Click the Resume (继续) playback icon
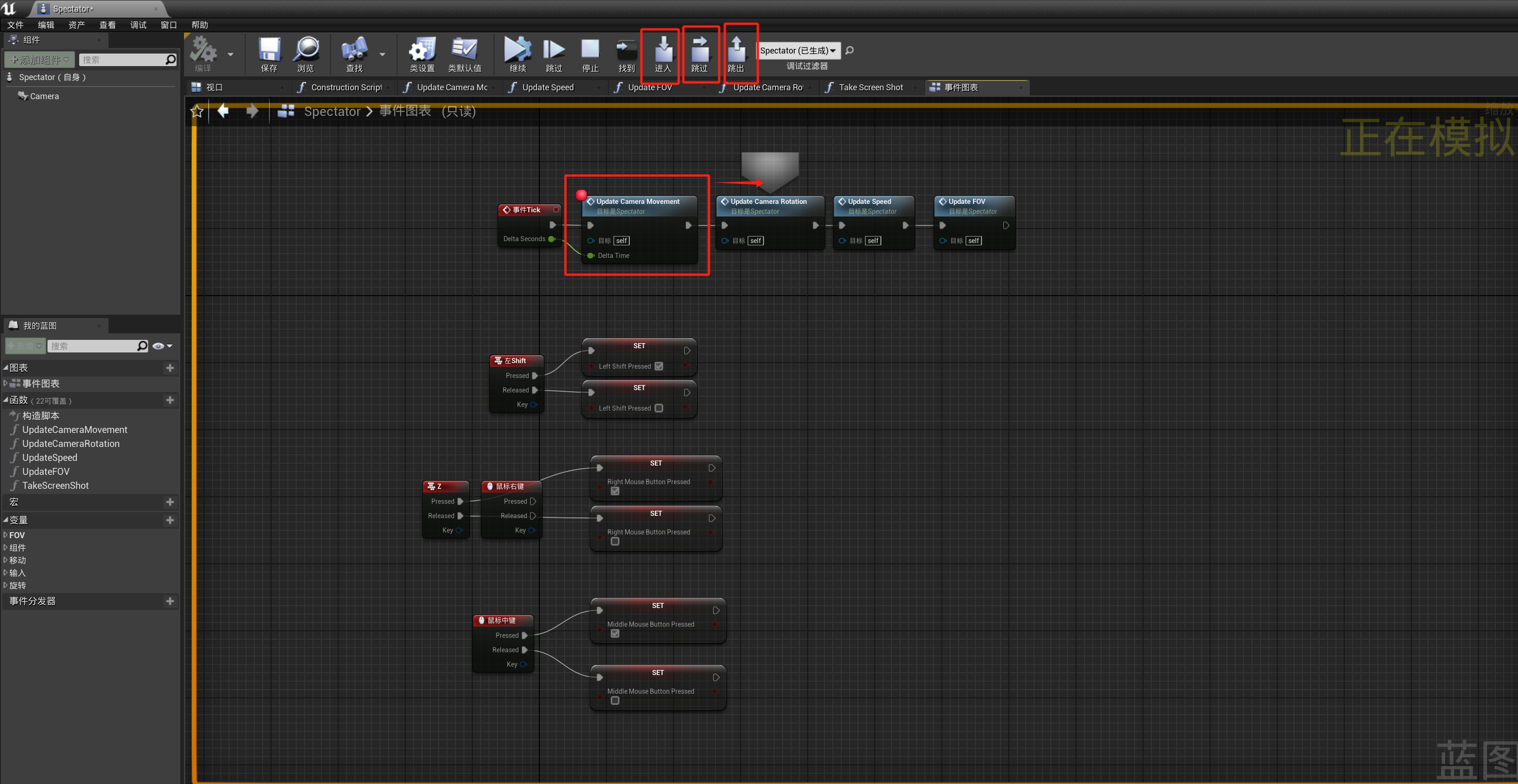This screenshot has width=1518, height=784. (517, 50)
